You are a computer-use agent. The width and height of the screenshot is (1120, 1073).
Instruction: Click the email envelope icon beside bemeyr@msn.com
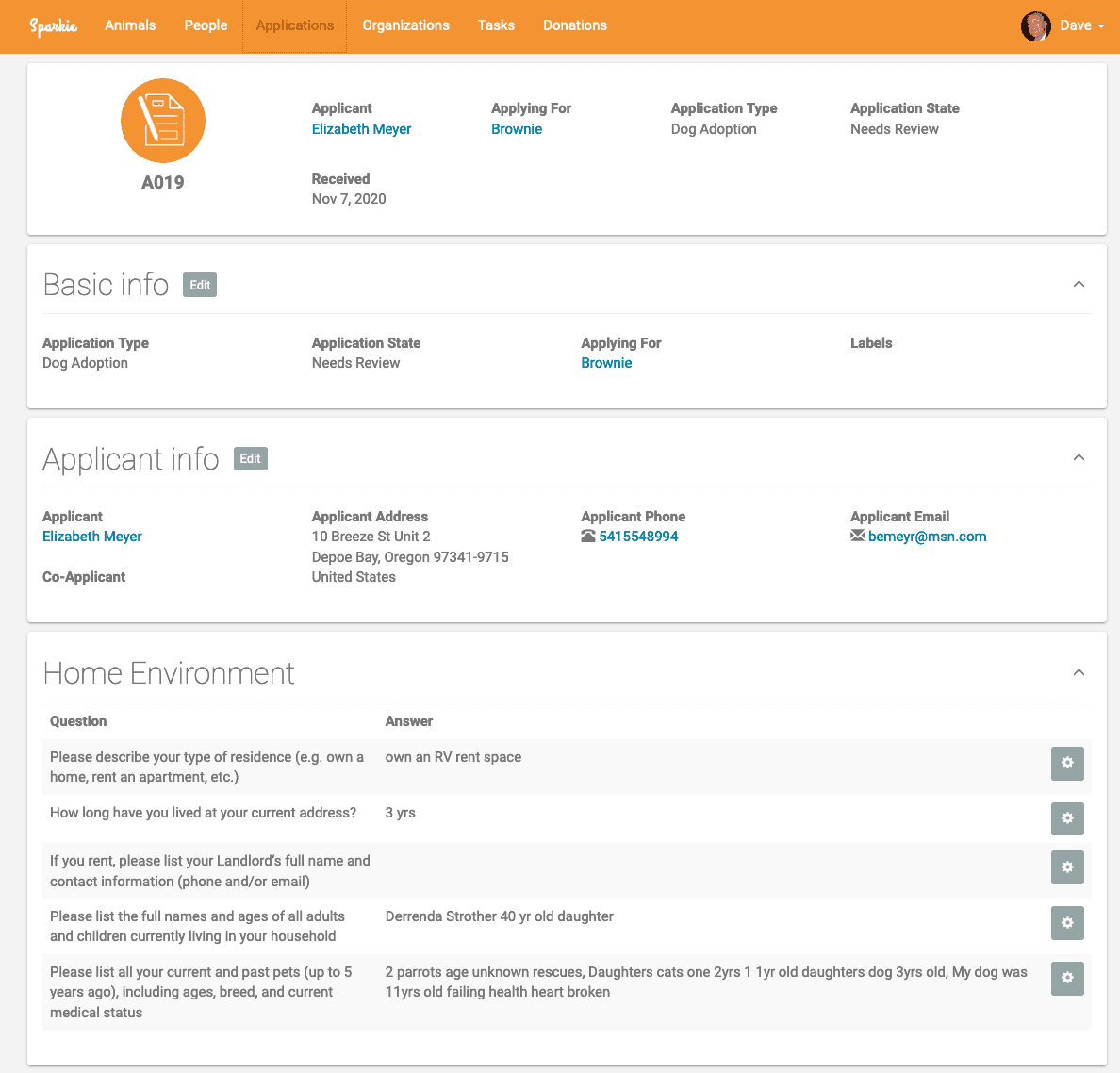coord(857,536)
